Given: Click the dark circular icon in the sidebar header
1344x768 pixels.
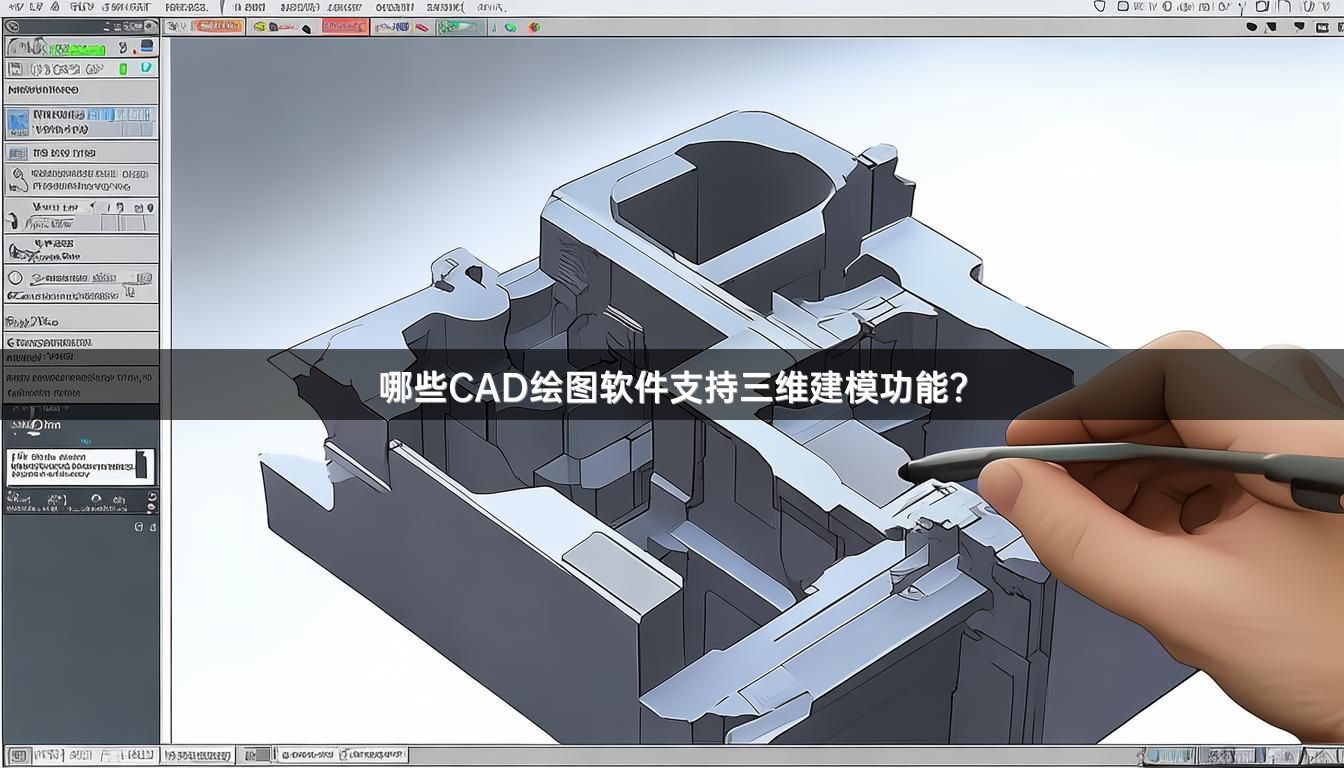Looking at the screenshot, I should pos(13,26).
